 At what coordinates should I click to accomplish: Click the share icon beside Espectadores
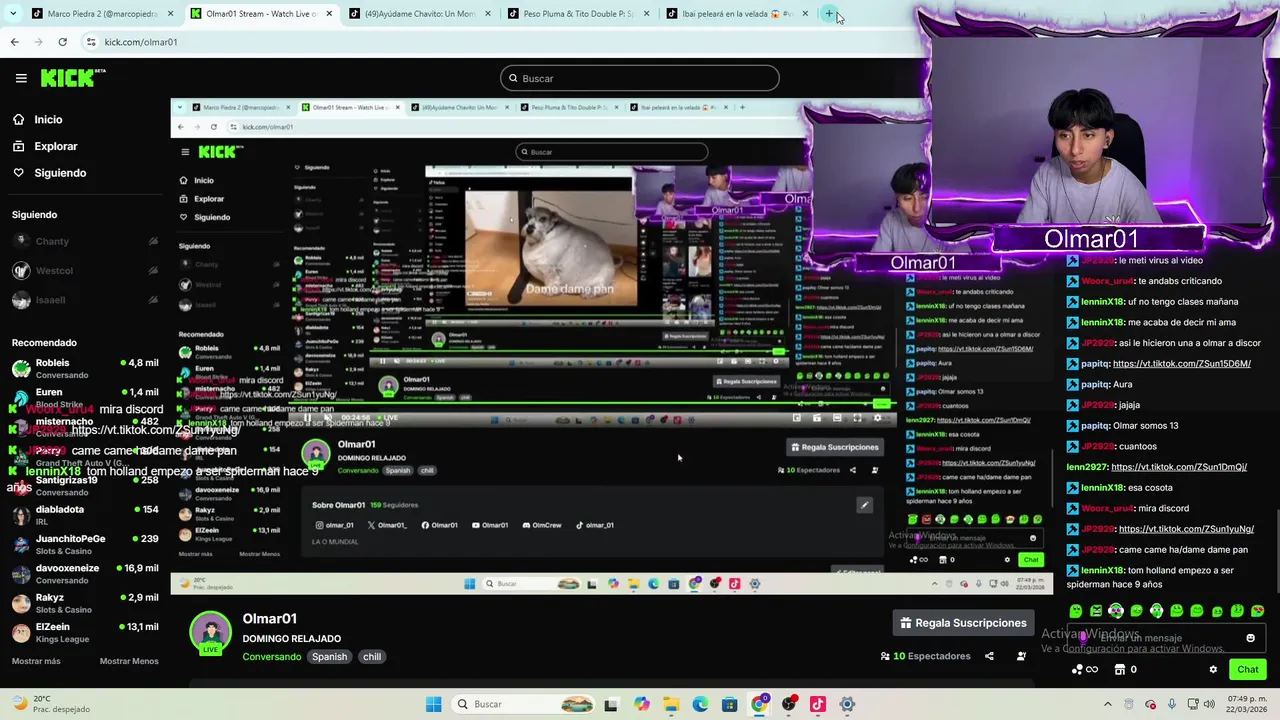tap(989, 656)
